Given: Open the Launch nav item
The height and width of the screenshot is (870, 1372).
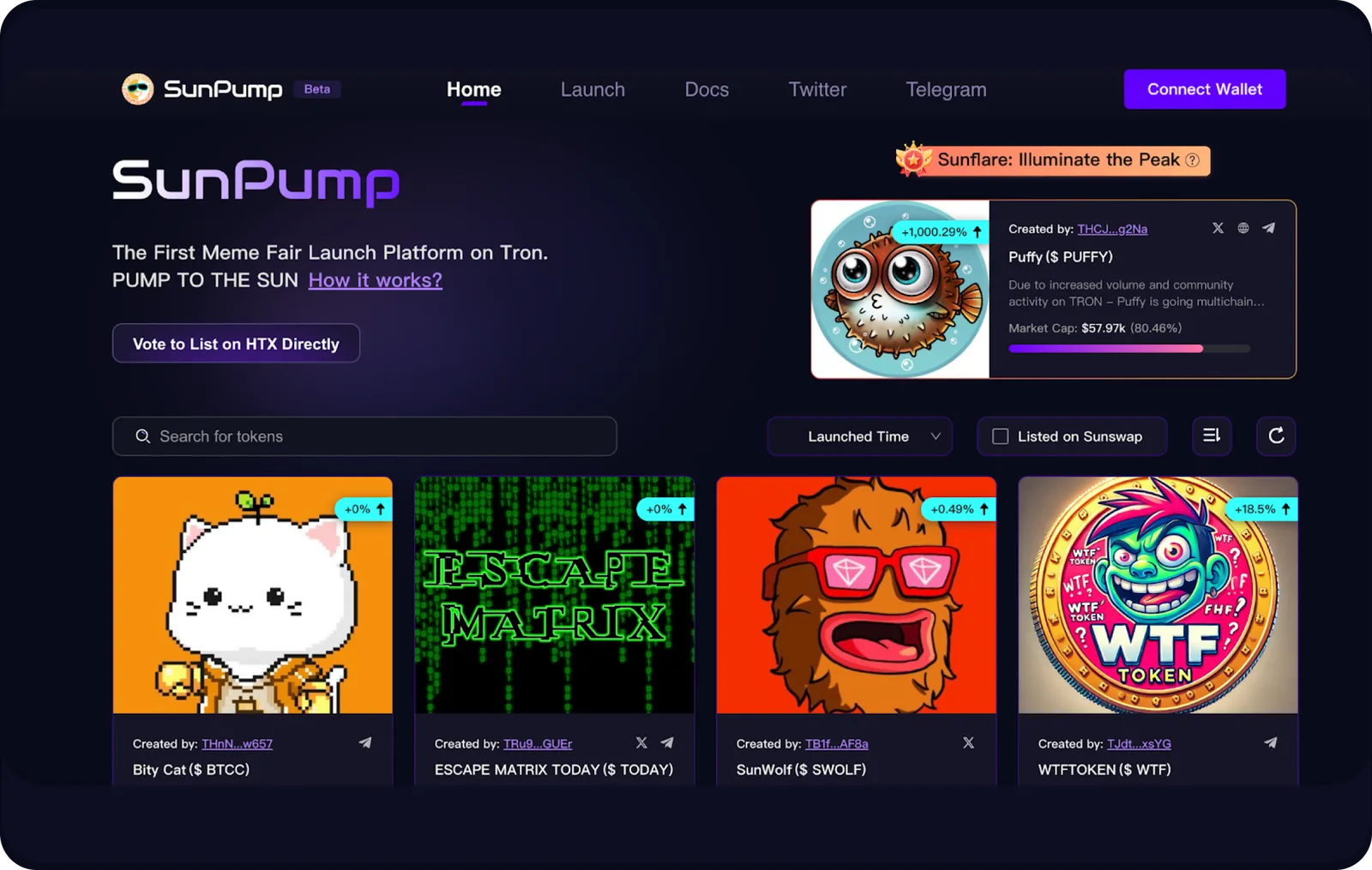Looking at the screenshot, I should pyautogui.click(x=593, y=89).
